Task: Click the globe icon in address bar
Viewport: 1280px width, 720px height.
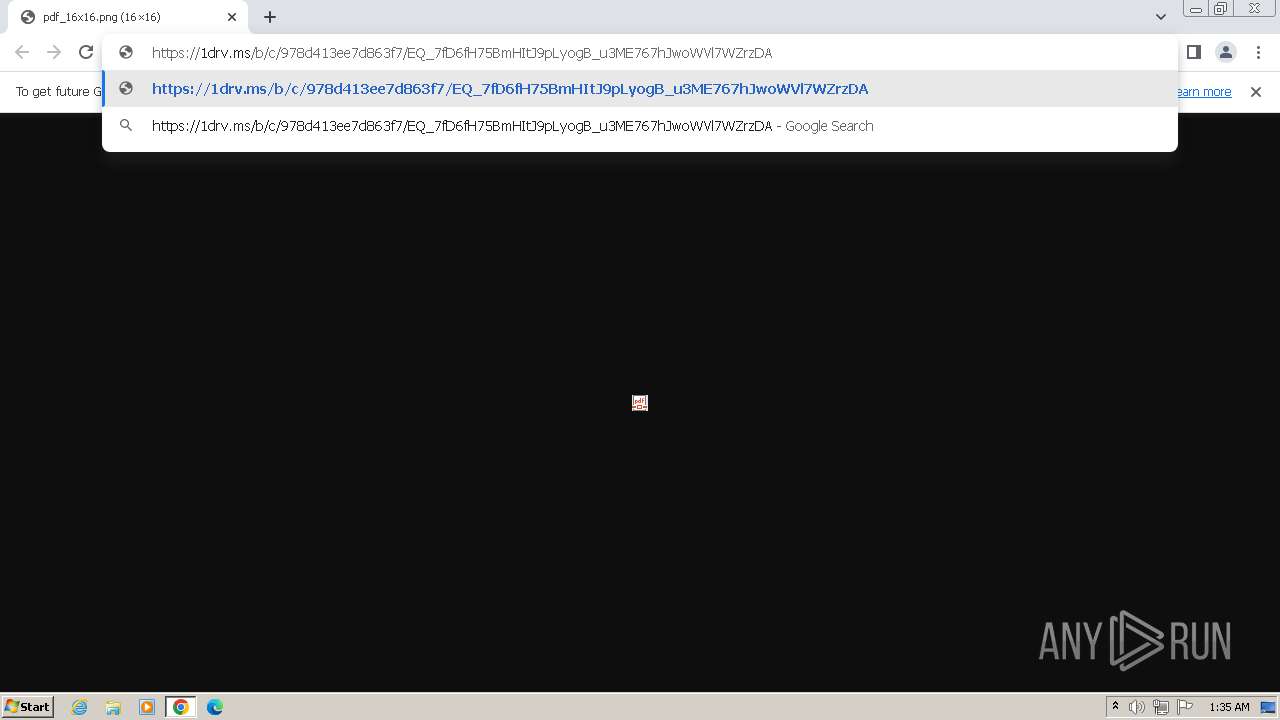Action: tap(126, 53)
